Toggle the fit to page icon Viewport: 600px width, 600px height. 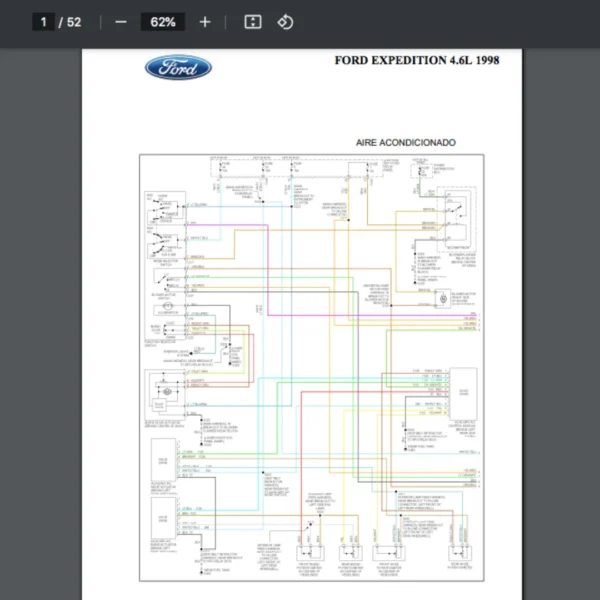point(253,22)
